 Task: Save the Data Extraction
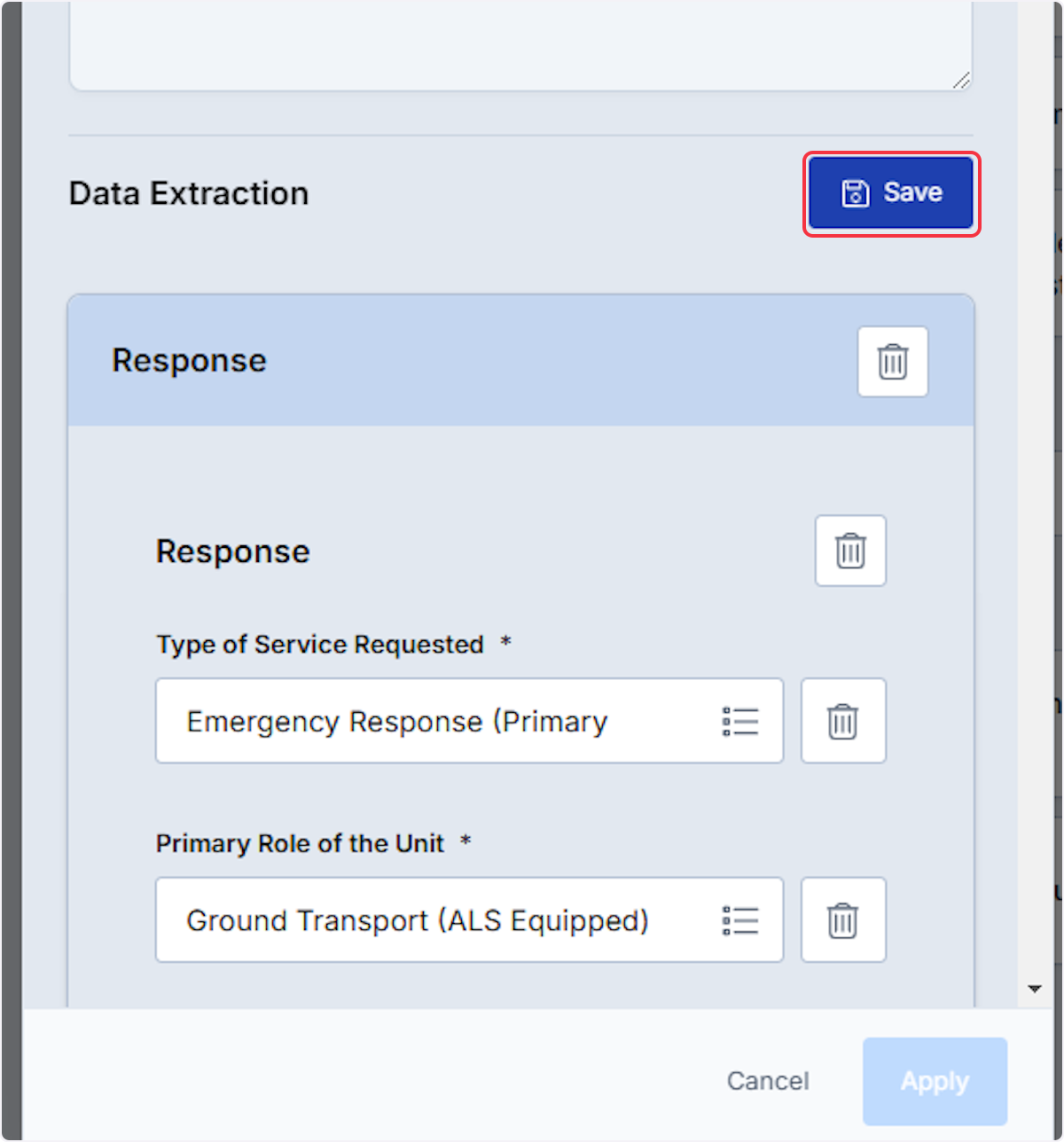pos(891,193)
